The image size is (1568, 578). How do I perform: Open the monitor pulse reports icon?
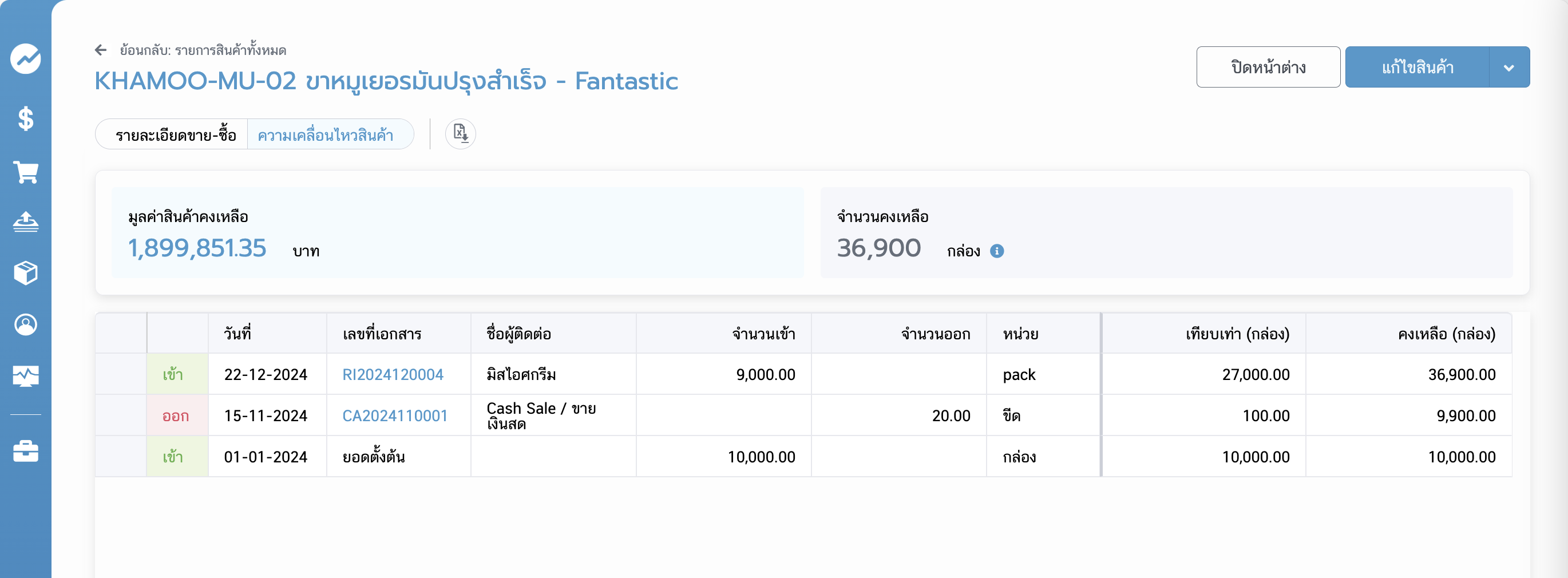point(26,376)
